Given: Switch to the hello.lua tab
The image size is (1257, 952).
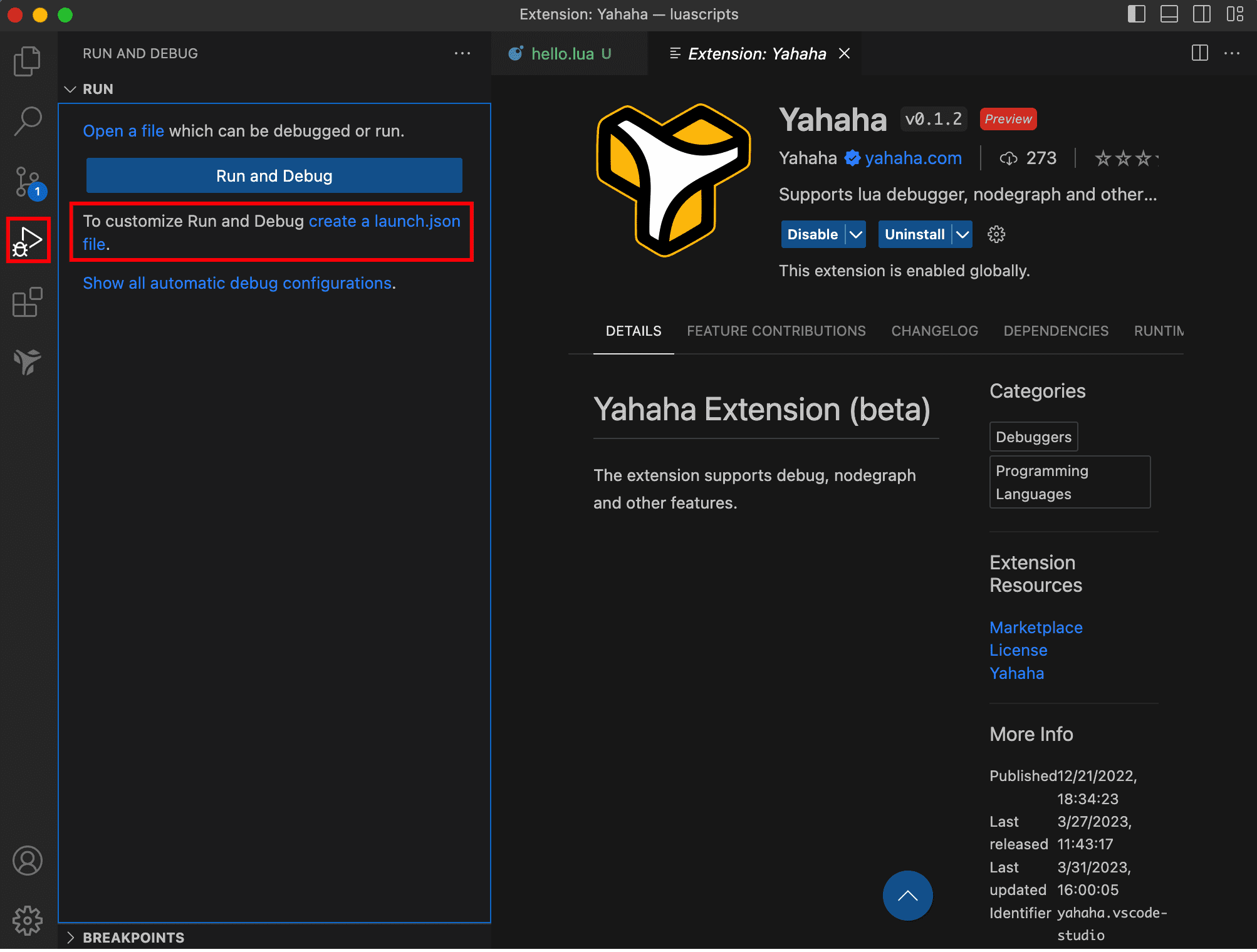Looking at the screenshot, I should (563, 53).
